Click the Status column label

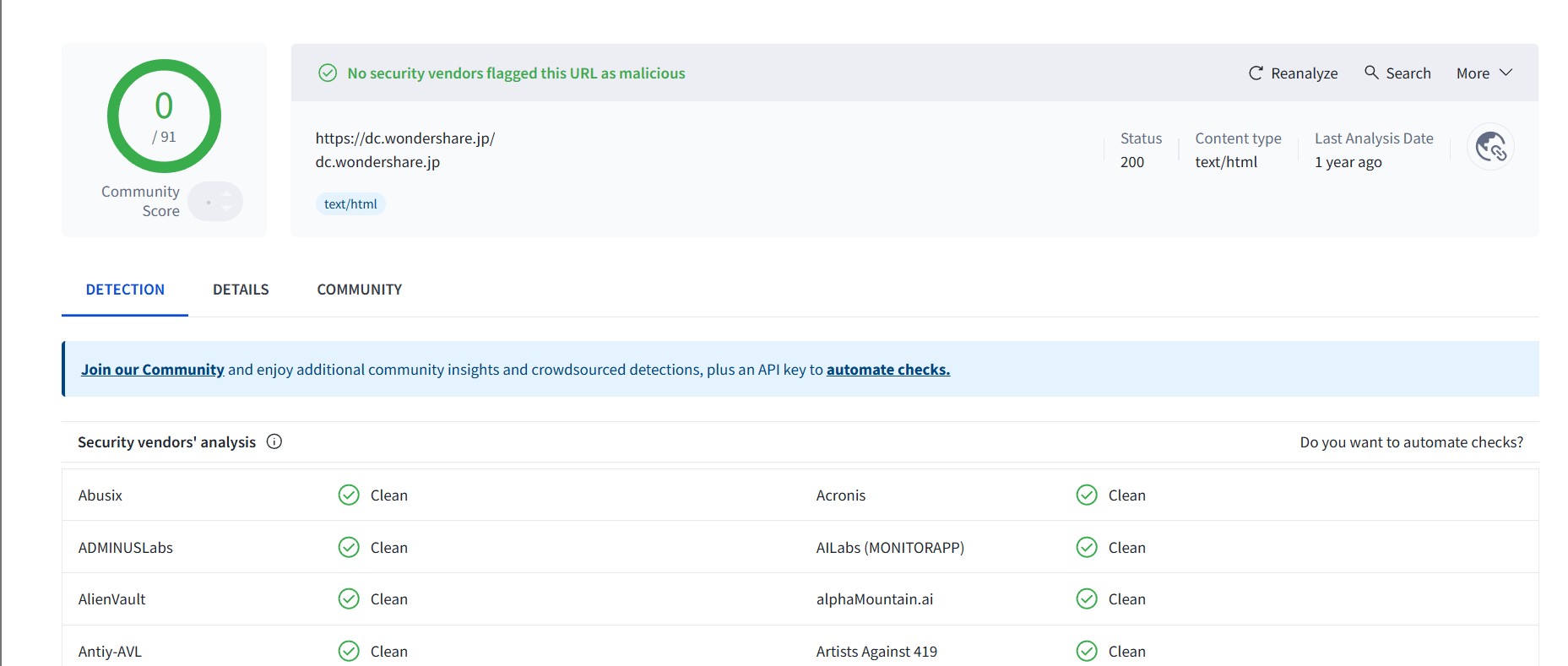(x=1141, y=138)
